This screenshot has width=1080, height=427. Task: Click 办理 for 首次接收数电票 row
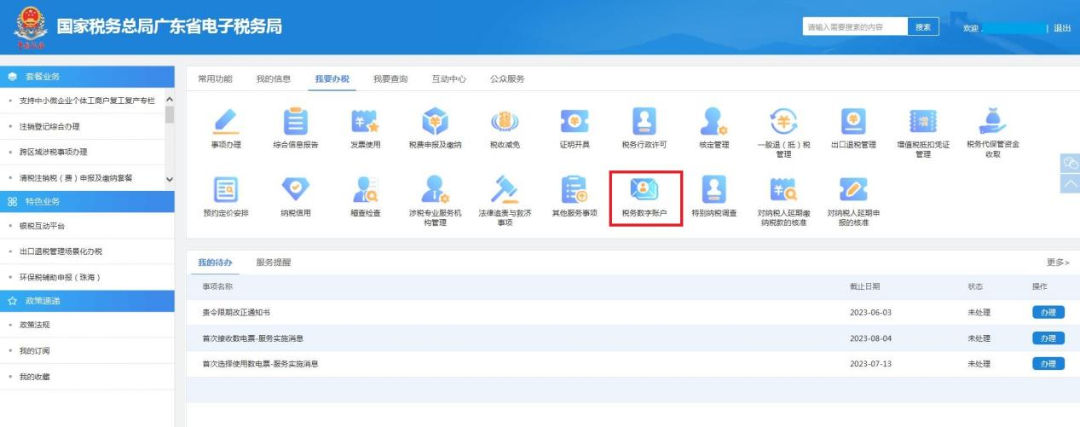pos(1048,338)
